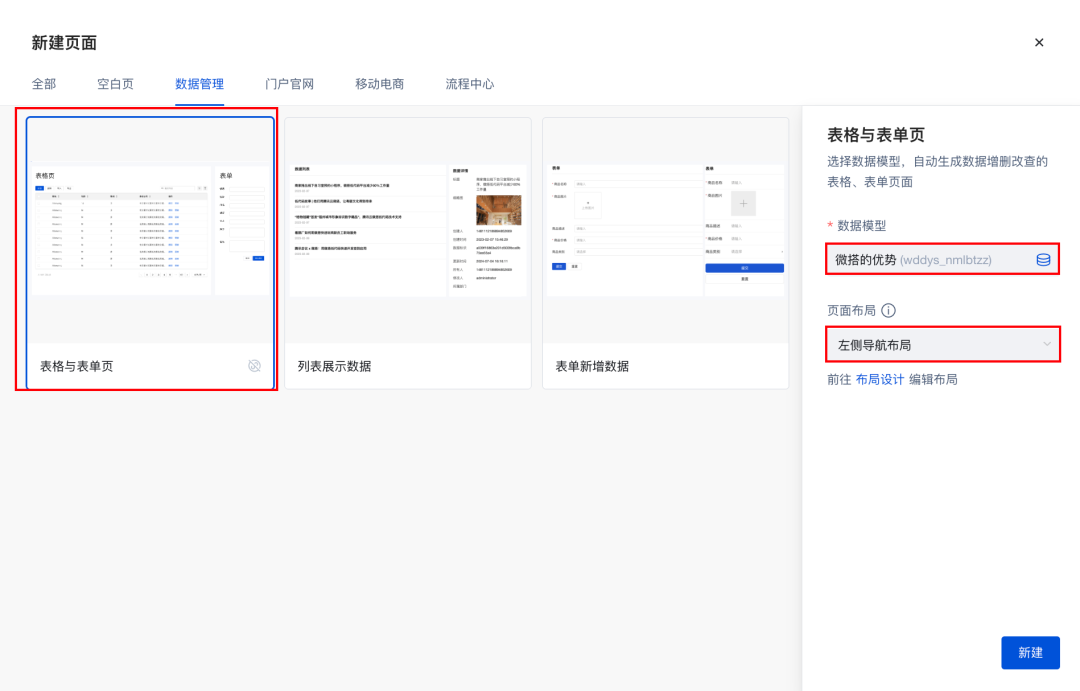Pick the 表单新增数据 template card
Viewport: 1080px width, 691px height.
point(665,252)
